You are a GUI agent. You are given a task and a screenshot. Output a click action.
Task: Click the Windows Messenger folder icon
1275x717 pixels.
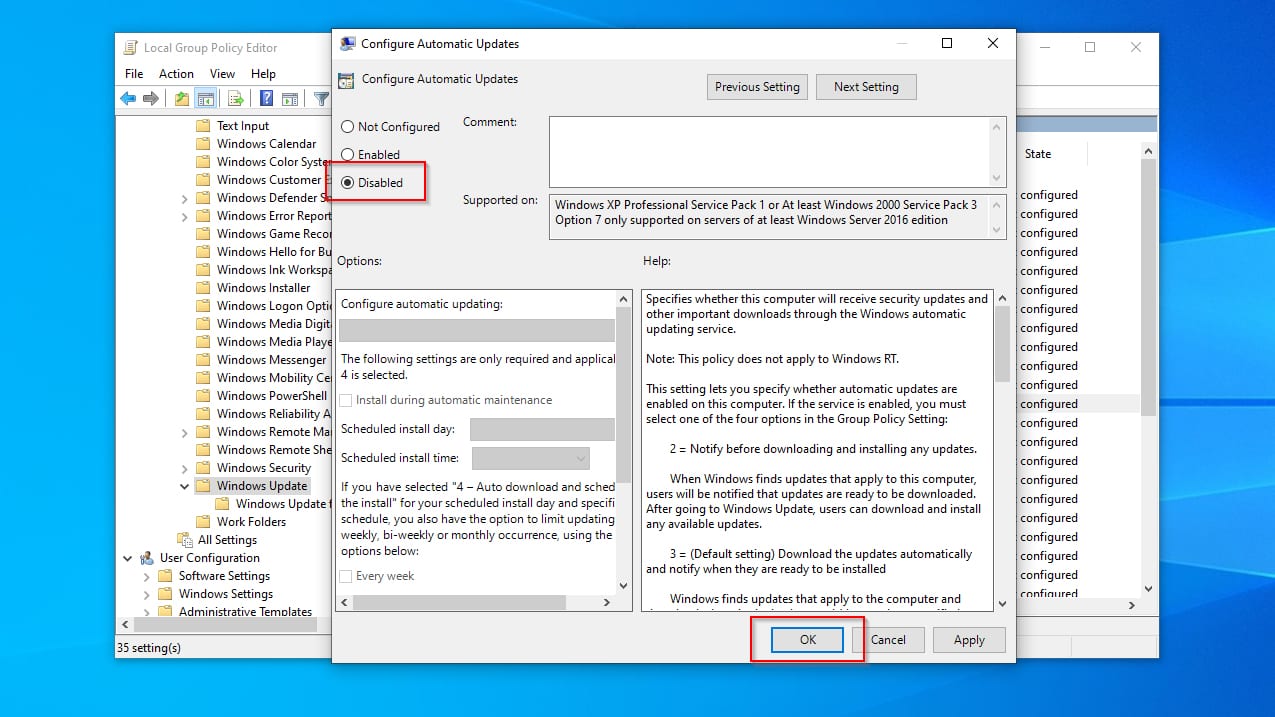(203, 360)
